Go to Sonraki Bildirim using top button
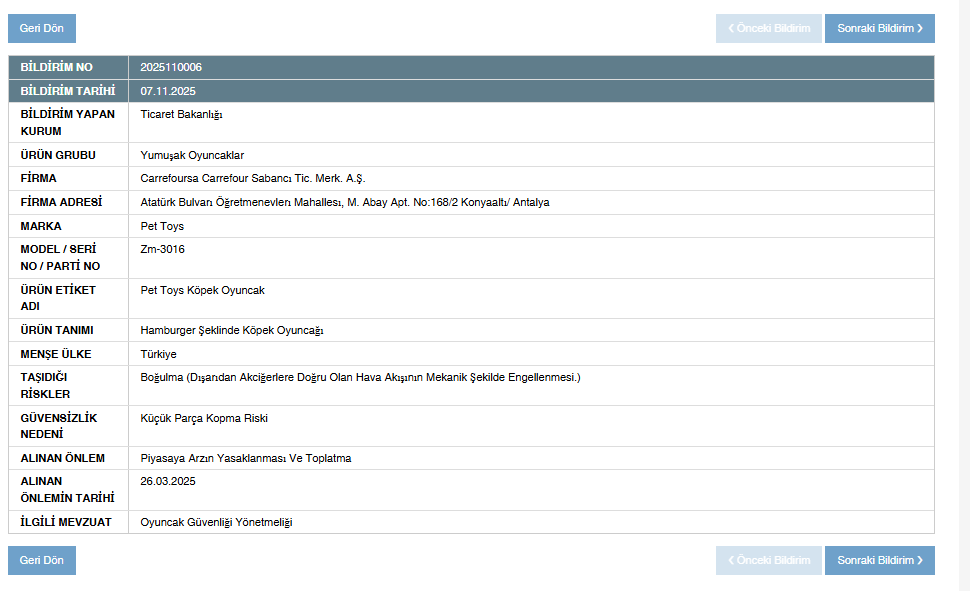970x591 pixels. 879,29
